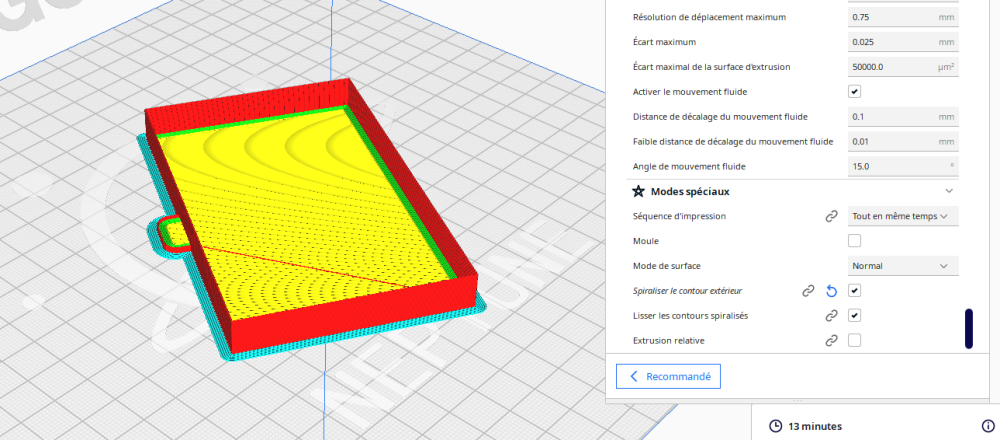
Task: Open print info icon next to time estimate
Action: click(x=987, y=426)
